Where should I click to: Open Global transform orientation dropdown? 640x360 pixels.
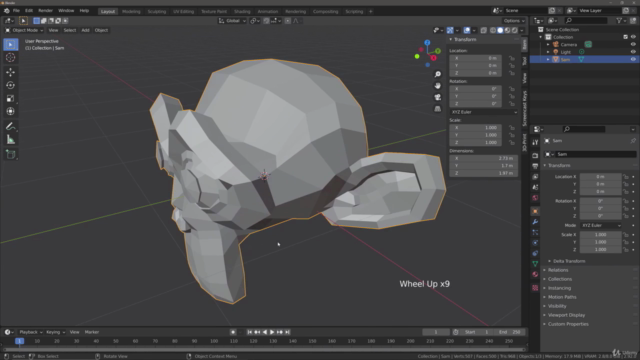point(232,21)
